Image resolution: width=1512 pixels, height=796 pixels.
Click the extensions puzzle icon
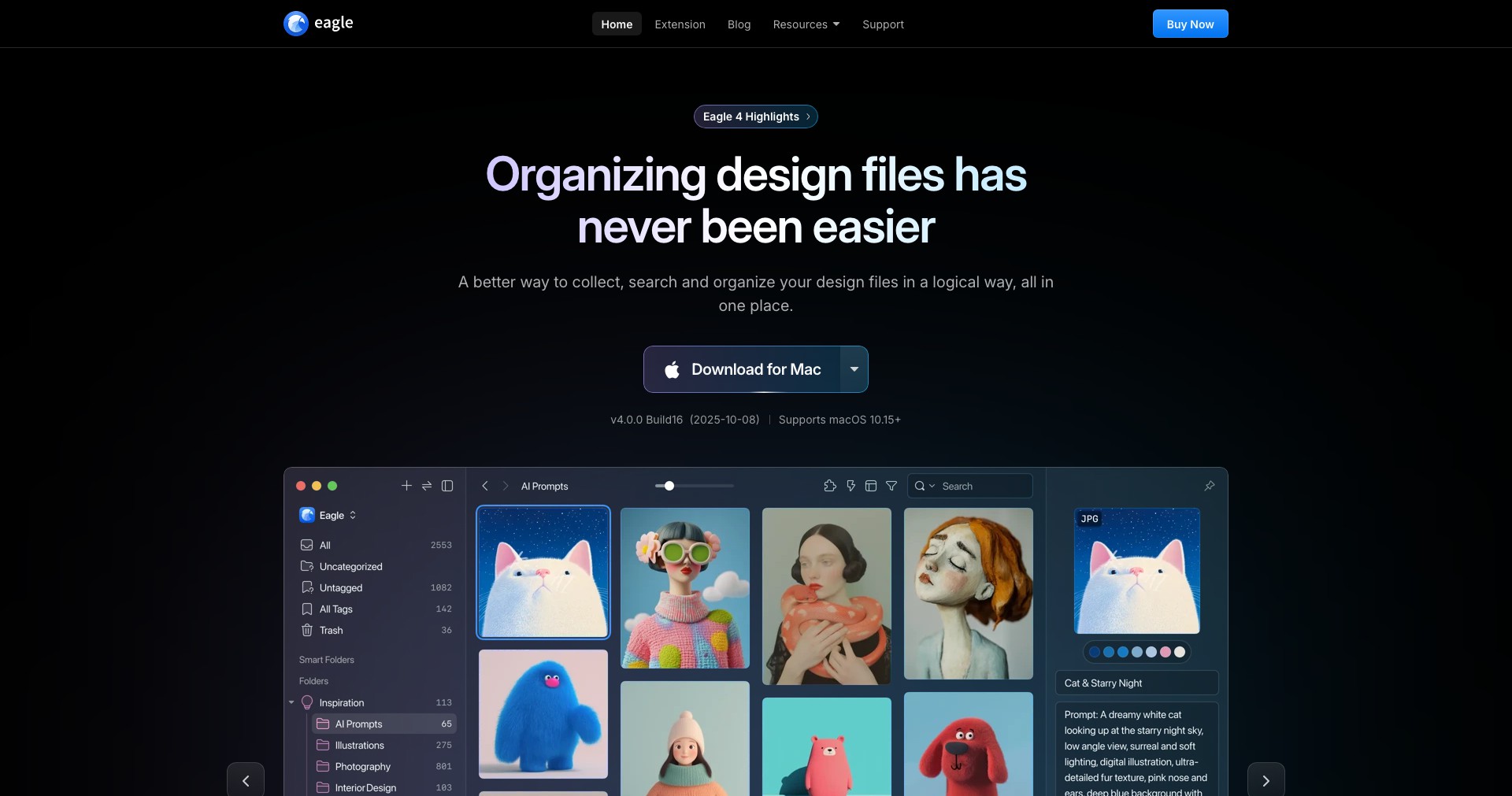[830, 486]
